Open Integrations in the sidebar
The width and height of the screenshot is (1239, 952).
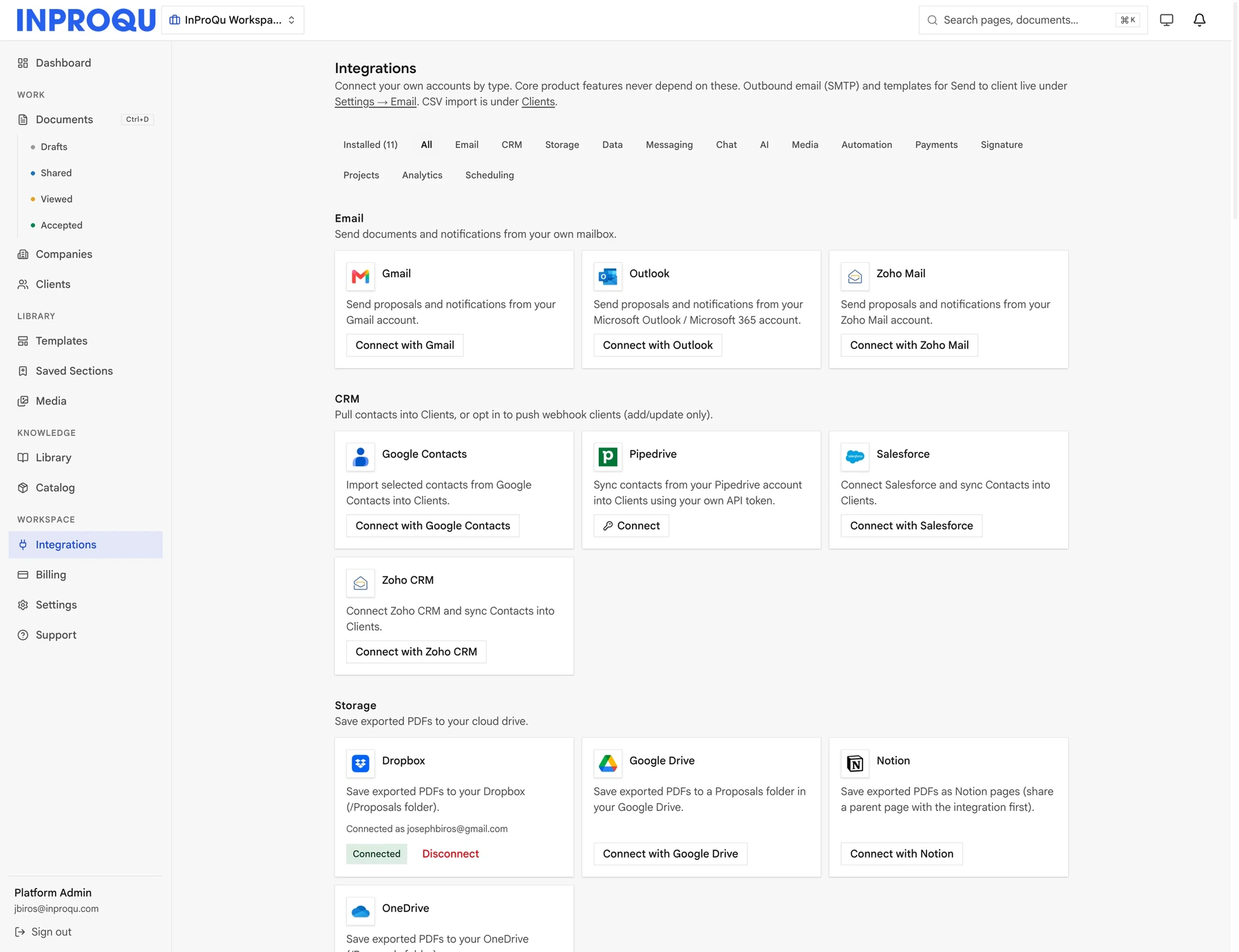pos(85,544)
